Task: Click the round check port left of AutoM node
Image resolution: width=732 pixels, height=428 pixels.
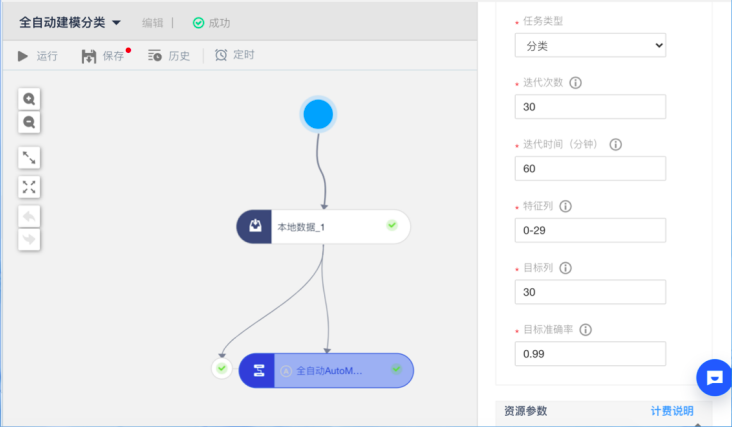Action: click(222, 369)
